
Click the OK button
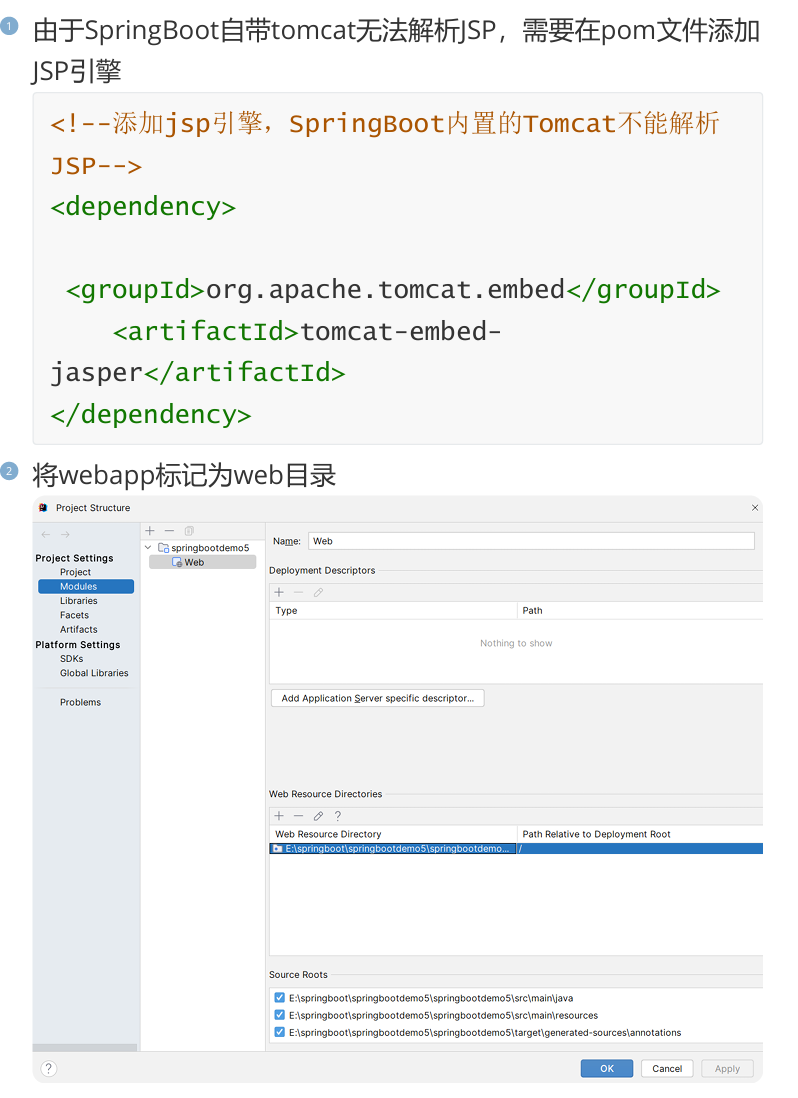tap(607, 1069)
